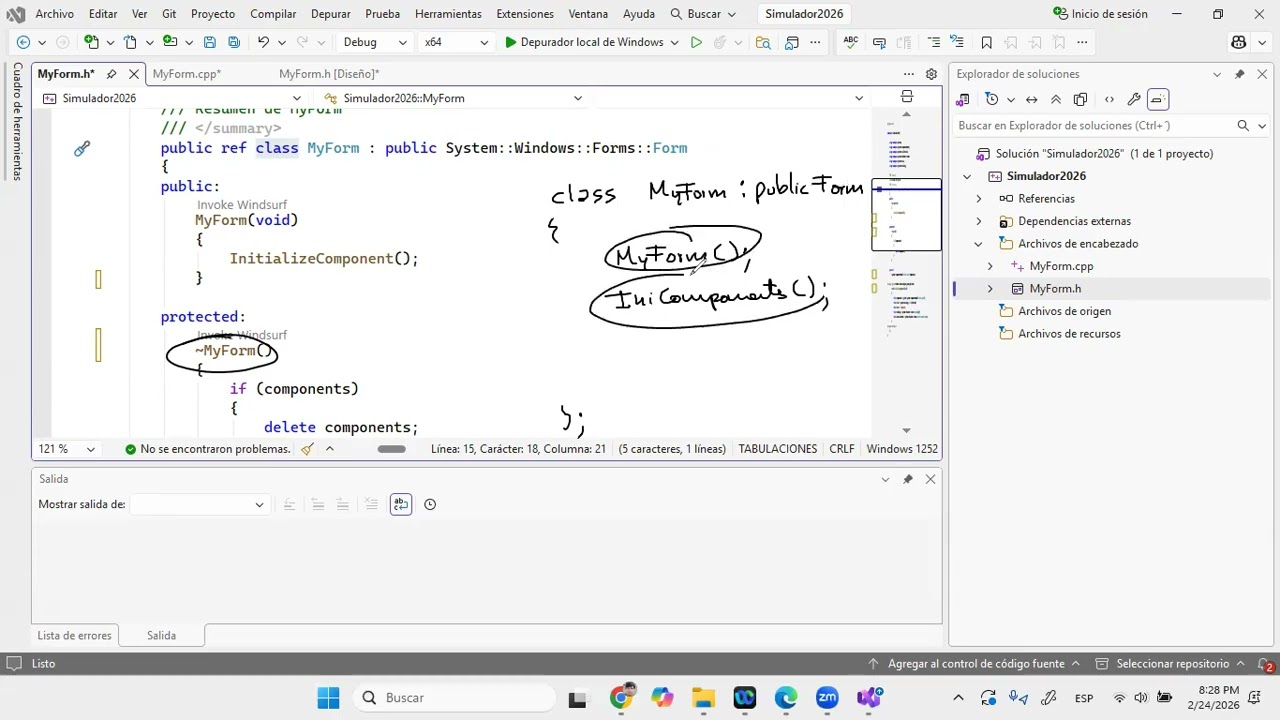Switch views icon in Solution Explorer
The width and height of the screenshot is (1280, 720).
(963, 99)
